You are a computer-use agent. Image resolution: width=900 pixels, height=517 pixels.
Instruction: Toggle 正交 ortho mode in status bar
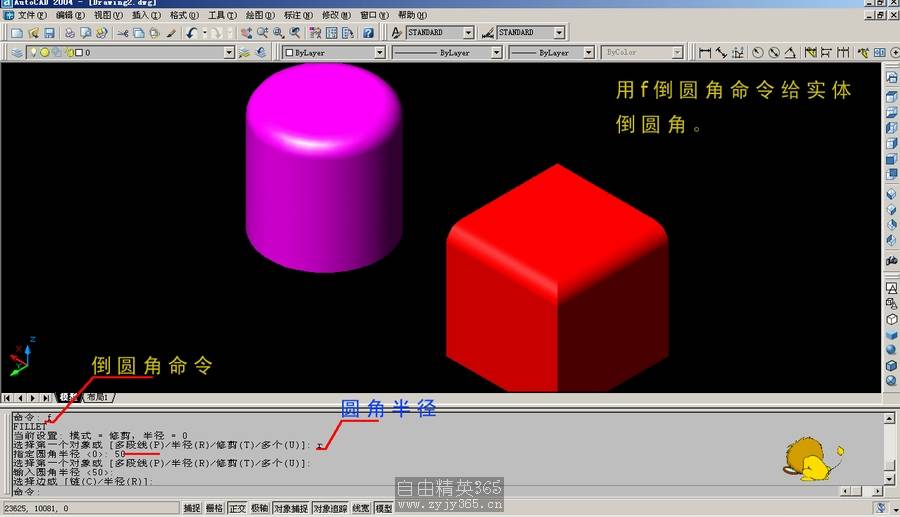(x=237, y=509)
